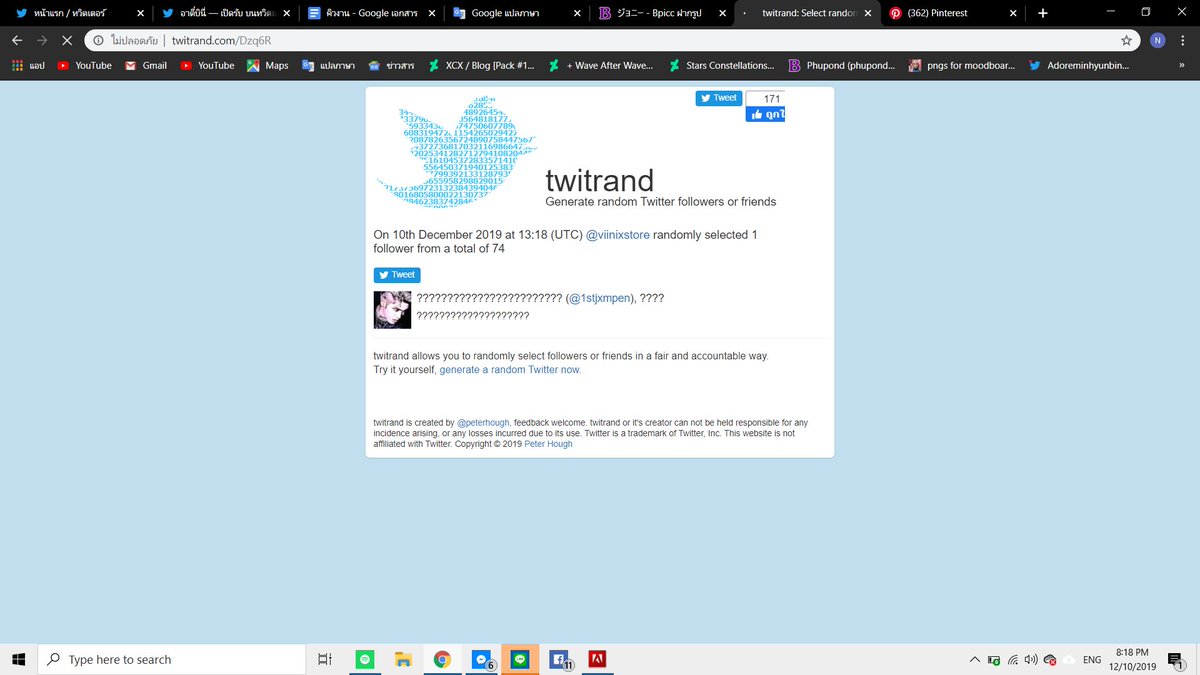Open the Action Center notifications icon
Screen dimensions: 1200x675
tap(1175, 659)
